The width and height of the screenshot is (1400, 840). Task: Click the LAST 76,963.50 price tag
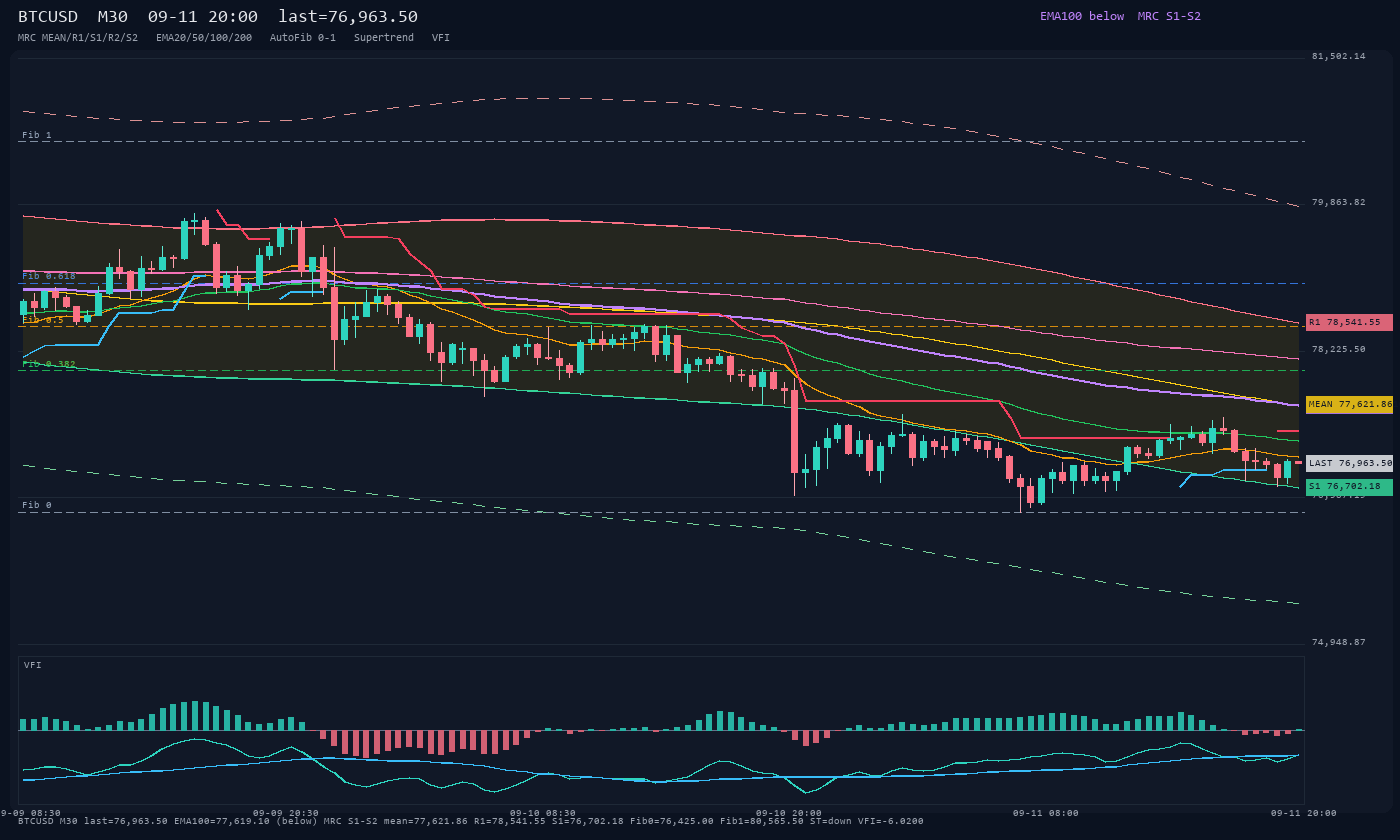point(1349,463)
